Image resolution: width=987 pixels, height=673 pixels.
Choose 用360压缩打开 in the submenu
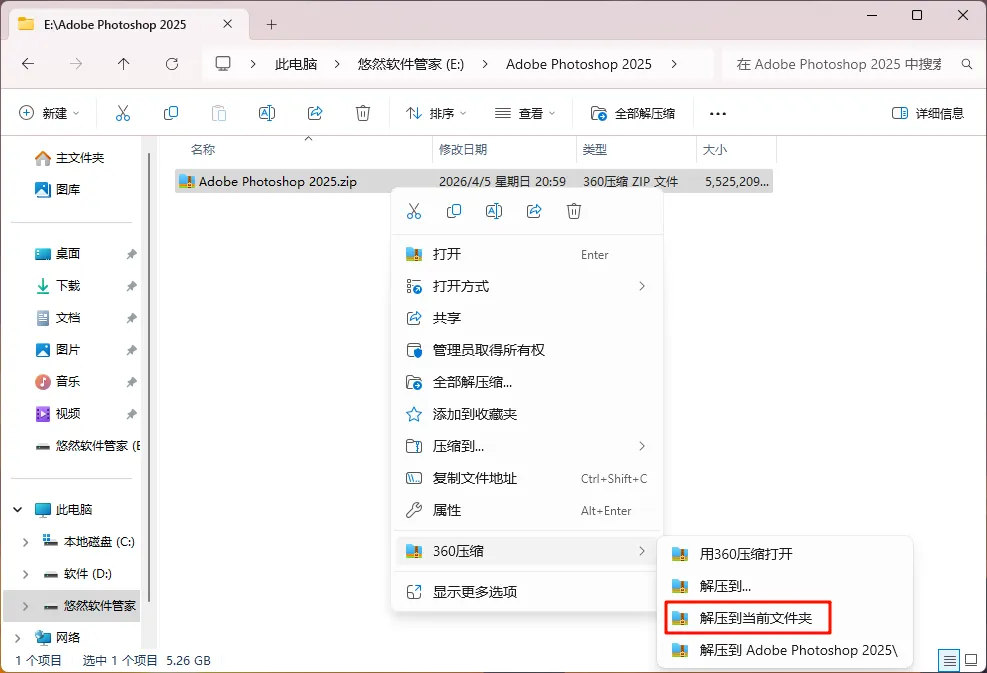[784, 555]
